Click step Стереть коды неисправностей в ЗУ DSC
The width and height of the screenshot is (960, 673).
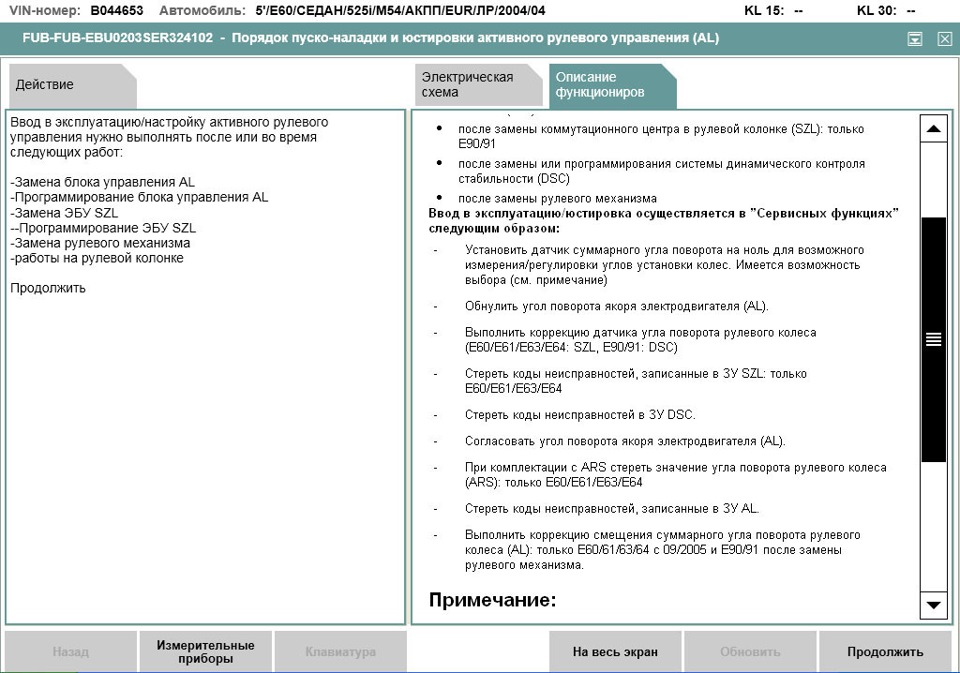pyautogui.click(x=580, y=415)
